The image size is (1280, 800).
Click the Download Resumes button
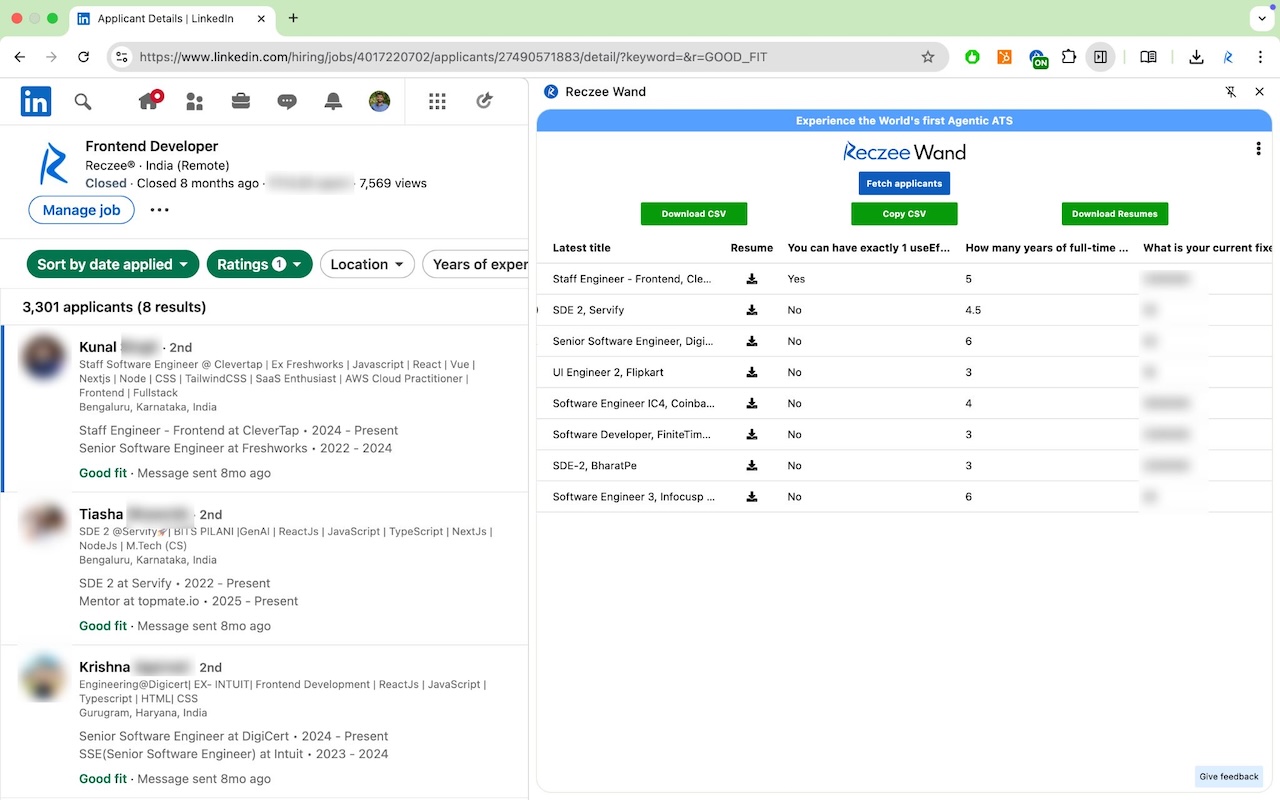pos(1115,214)
